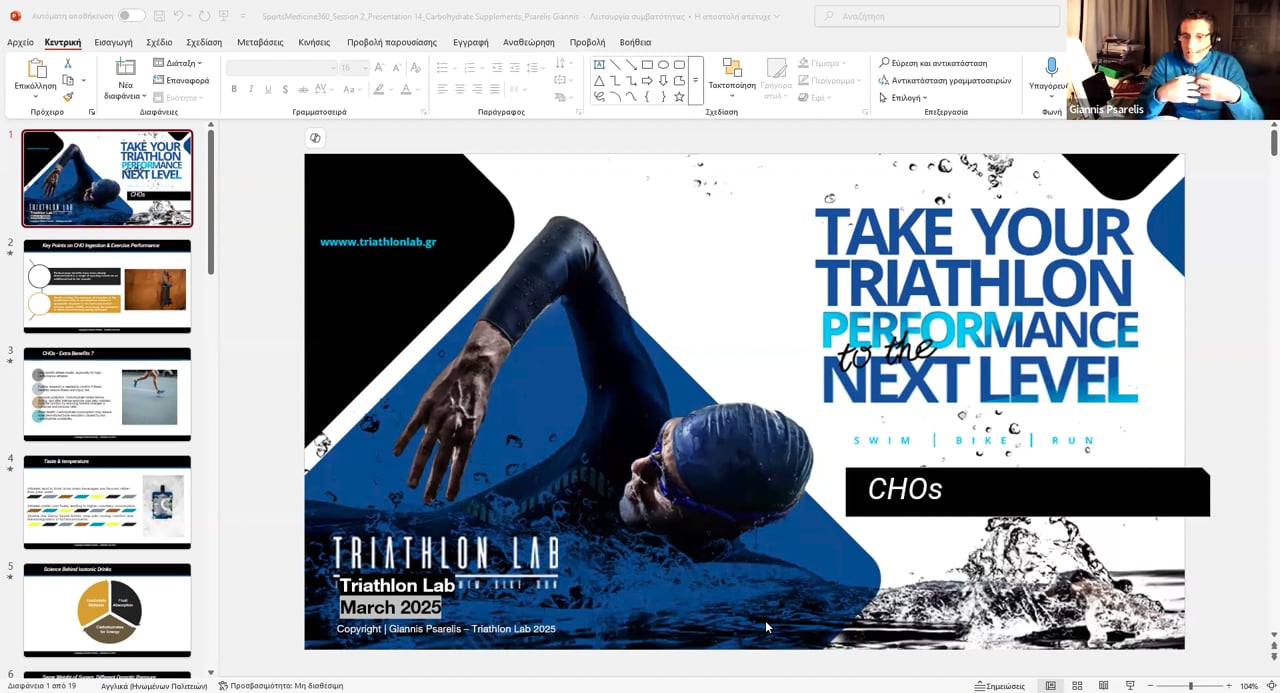Apply underline formatting with U icon

coord(268,89)
